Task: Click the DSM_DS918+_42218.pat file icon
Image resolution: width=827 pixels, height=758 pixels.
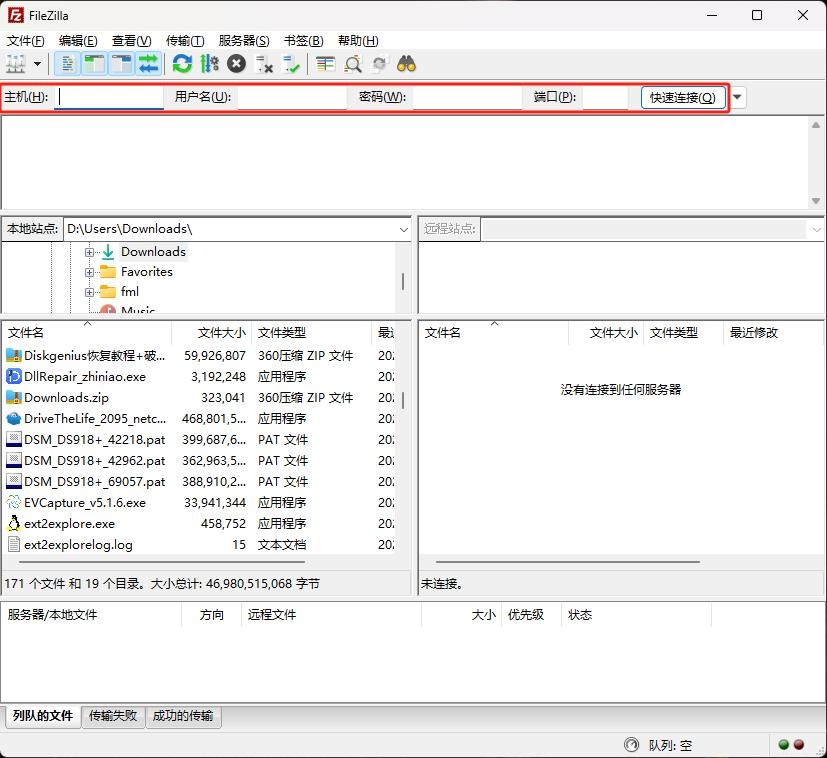Action: [14, 440]
